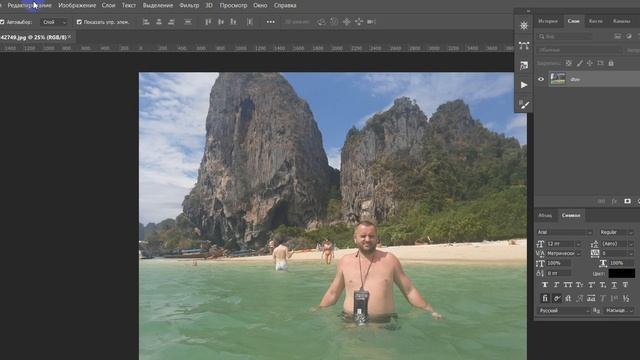The width and height of the screenshot is (640, 360).
Task: Align vertical centers in options bar
Action: (221, 22)
